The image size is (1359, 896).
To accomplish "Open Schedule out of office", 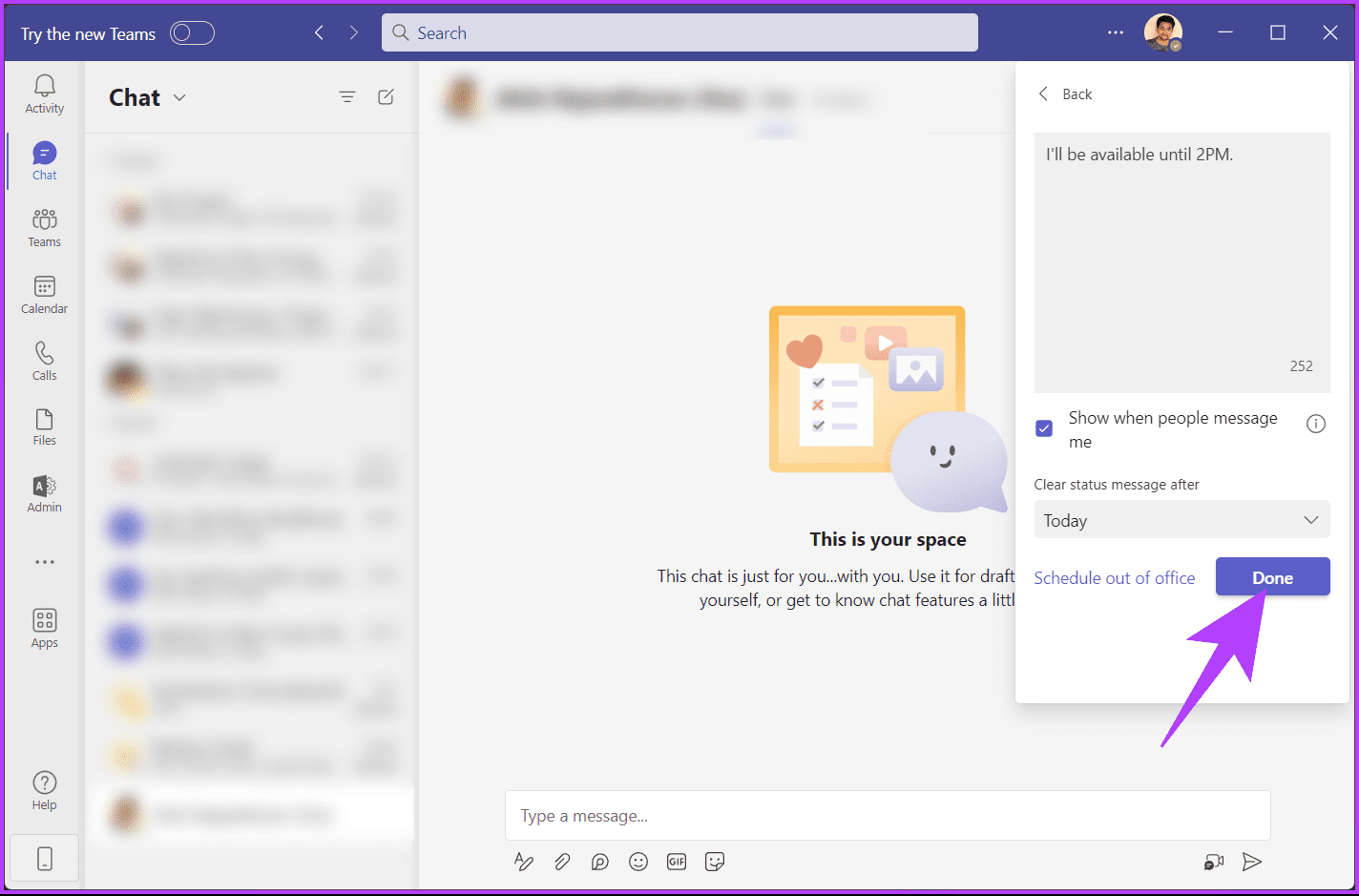I will point(1114,577).
